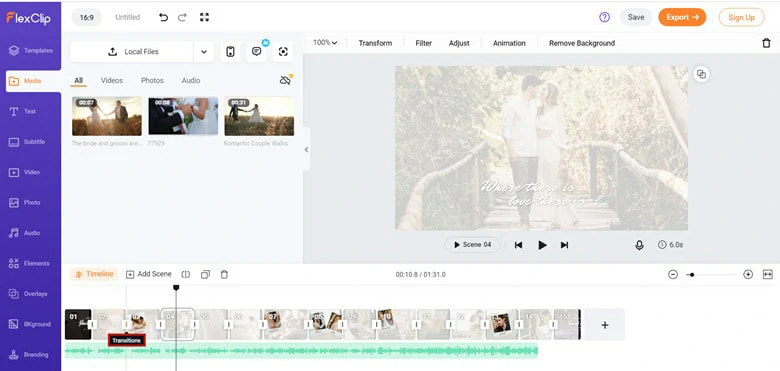This screenshot has height=371, width=780.
Task: Start screen recording icon
Action: [x=283, y=52]
